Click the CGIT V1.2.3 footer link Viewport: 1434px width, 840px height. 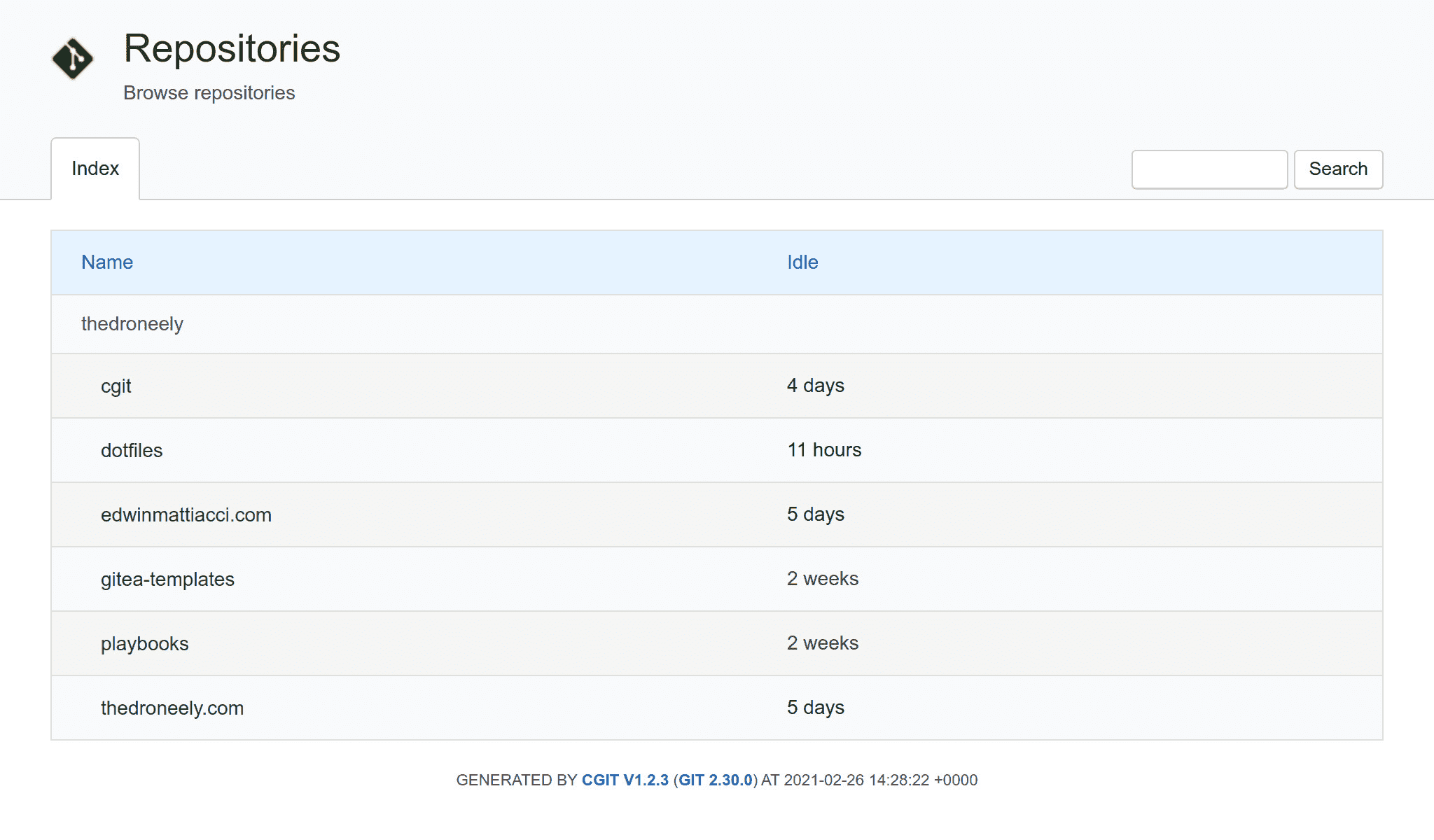pos(625,780)
